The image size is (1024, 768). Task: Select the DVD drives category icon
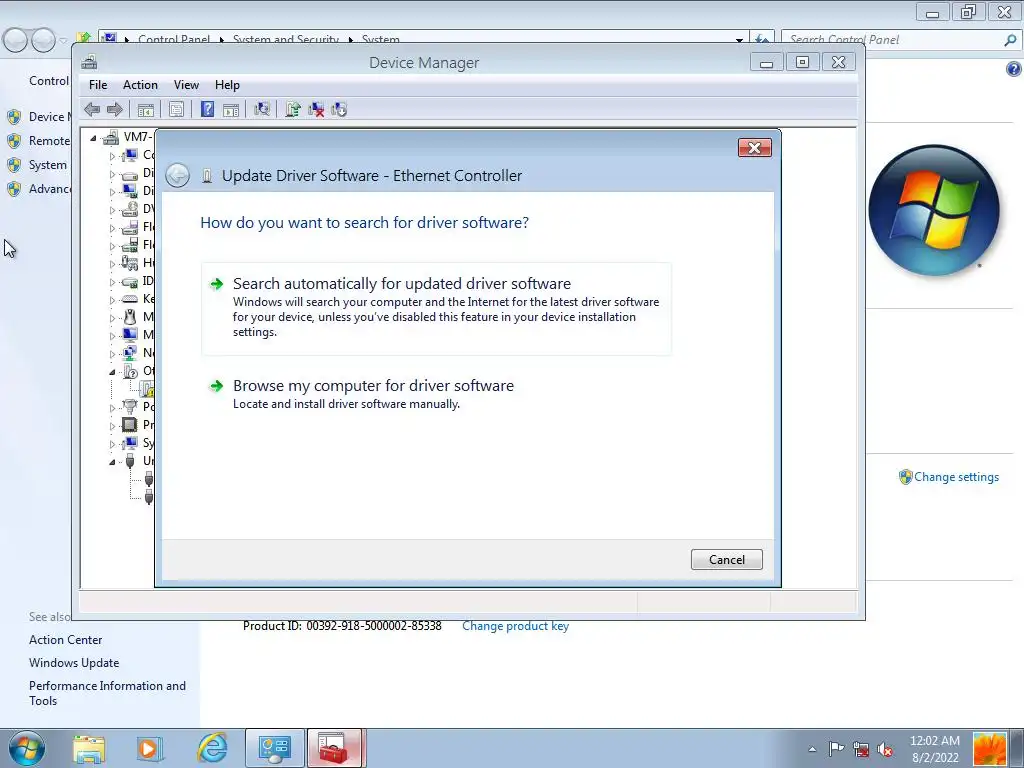pyautogui.click(x=130, y=209)
